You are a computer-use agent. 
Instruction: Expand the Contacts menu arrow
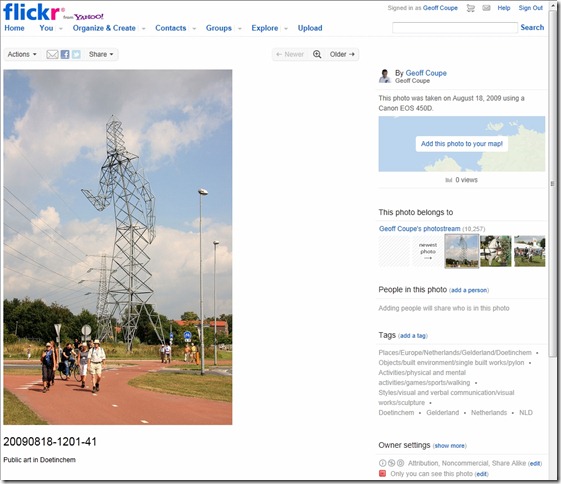(x=194, y=29)
